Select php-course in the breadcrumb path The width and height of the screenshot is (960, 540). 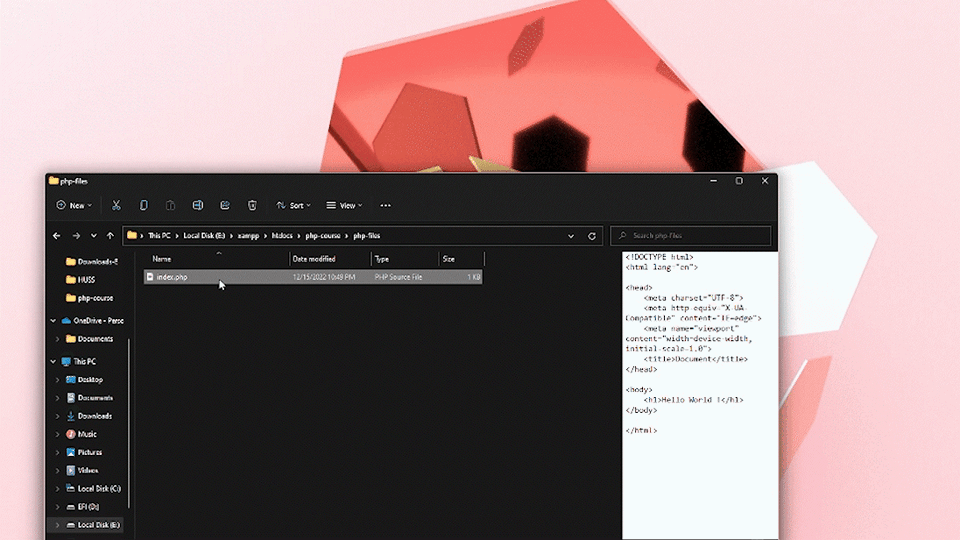(x=324, y=236)
